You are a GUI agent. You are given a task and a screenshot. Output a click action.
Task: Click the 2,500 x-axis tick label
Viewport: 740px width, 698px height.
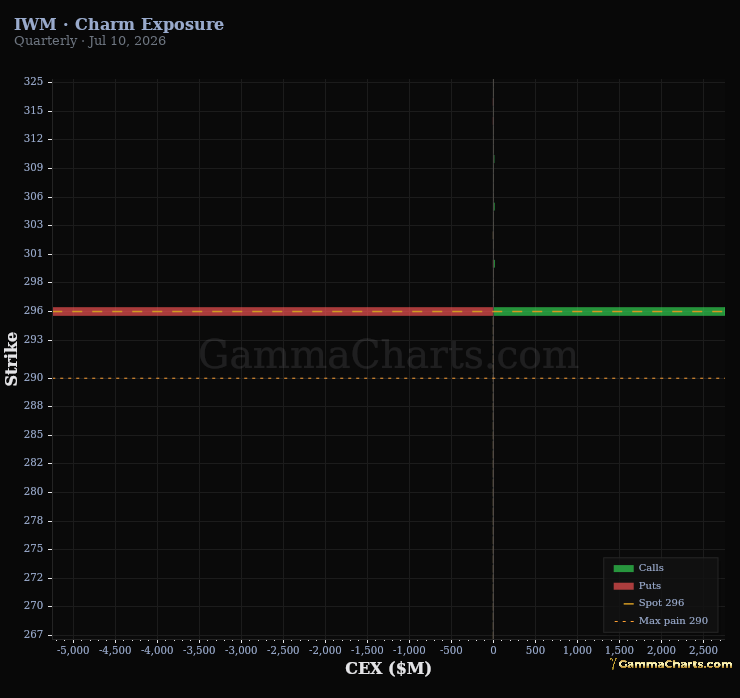703,650
